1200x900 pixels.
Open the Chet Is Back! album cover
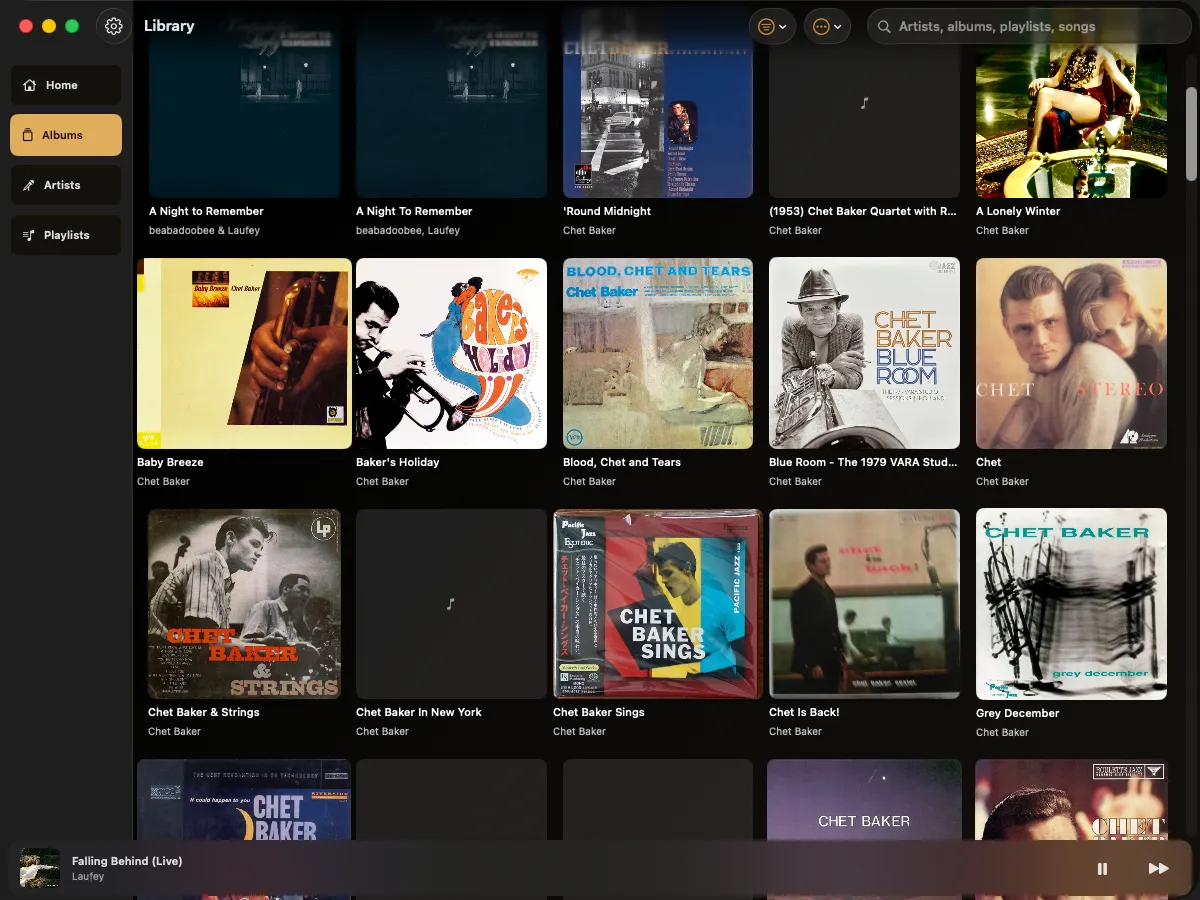(x=864, y=604)
